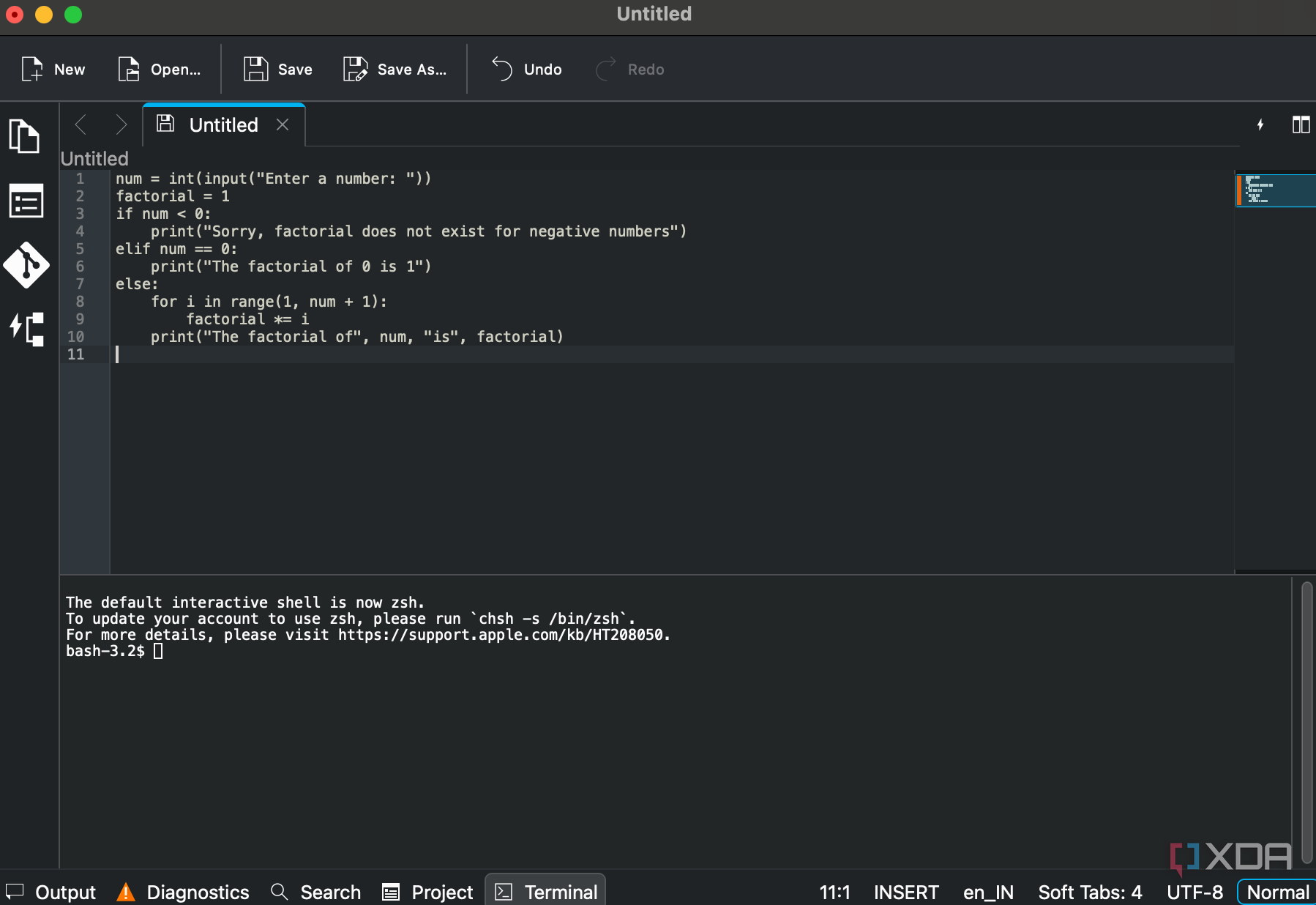This screenshot has height=905, width=1316.
Task: Open the Symbols list sidebar icon
Action: pos(26,201)
